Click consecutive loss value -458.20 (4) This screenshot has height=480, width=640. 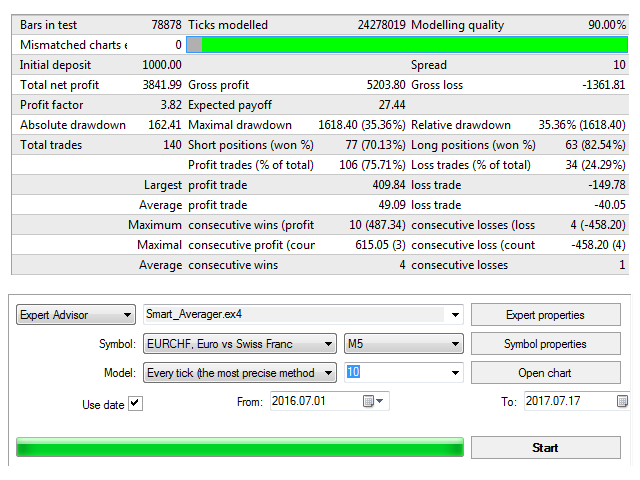point(598,245)
